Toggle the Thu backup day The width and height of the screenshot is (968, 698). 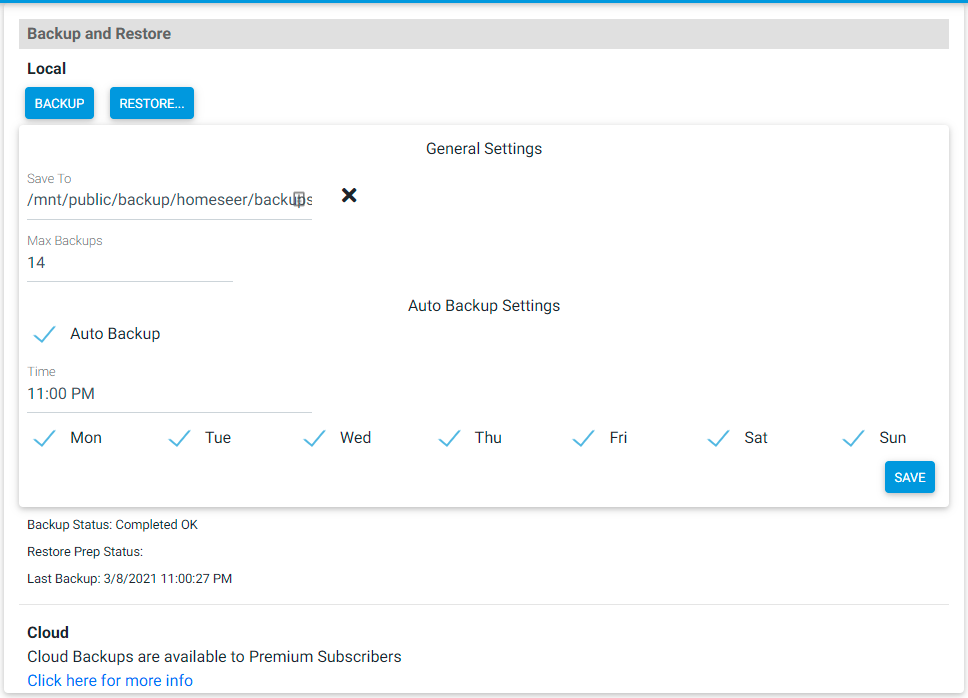[x=449, y=438]
